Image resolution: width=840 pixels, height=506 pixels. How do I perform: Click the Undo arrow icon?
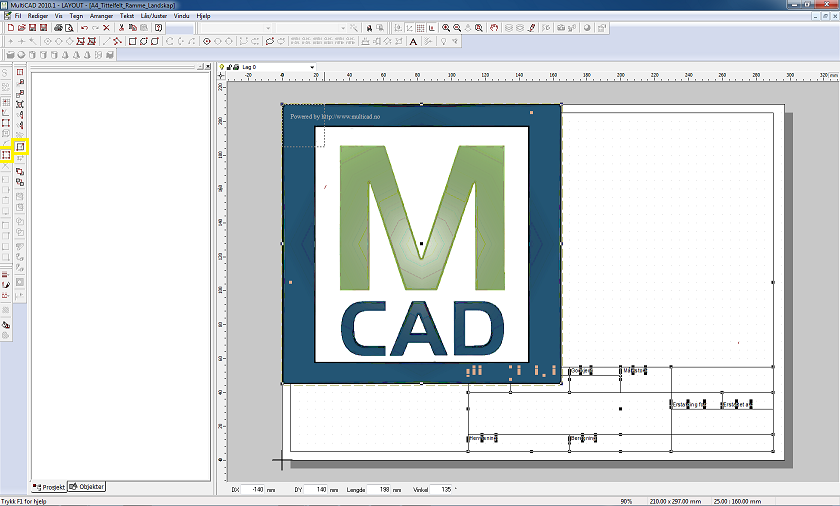pyautogui.click(x=84, y=28)
